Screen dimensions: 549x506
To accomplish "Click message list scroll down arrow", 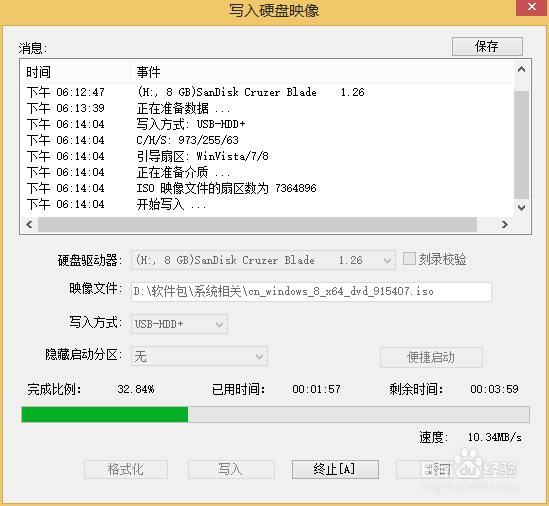I will tap(521, 208).
